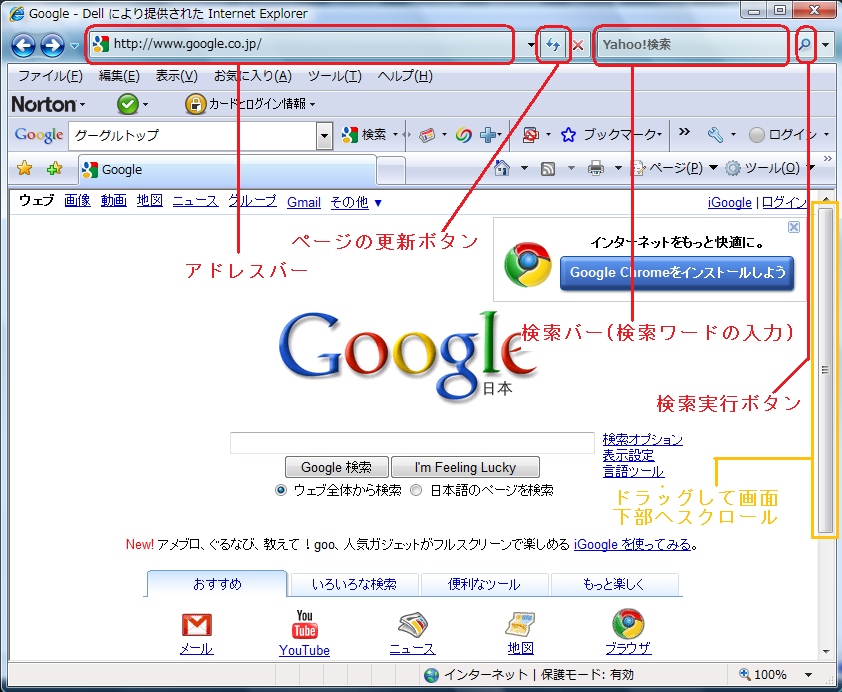
Task: Focus the Yahoo!検索 search box
Action: (x=692, y=45)
